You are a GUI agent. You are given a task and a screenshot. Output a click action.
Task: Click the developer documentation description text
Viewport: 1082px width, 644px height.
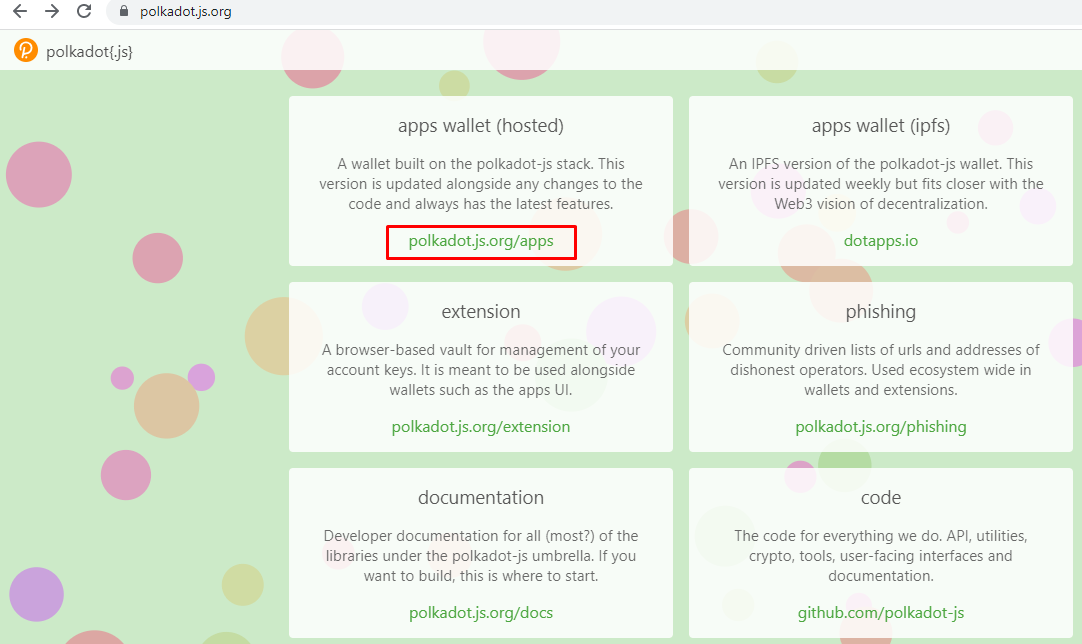pos(481,556)
